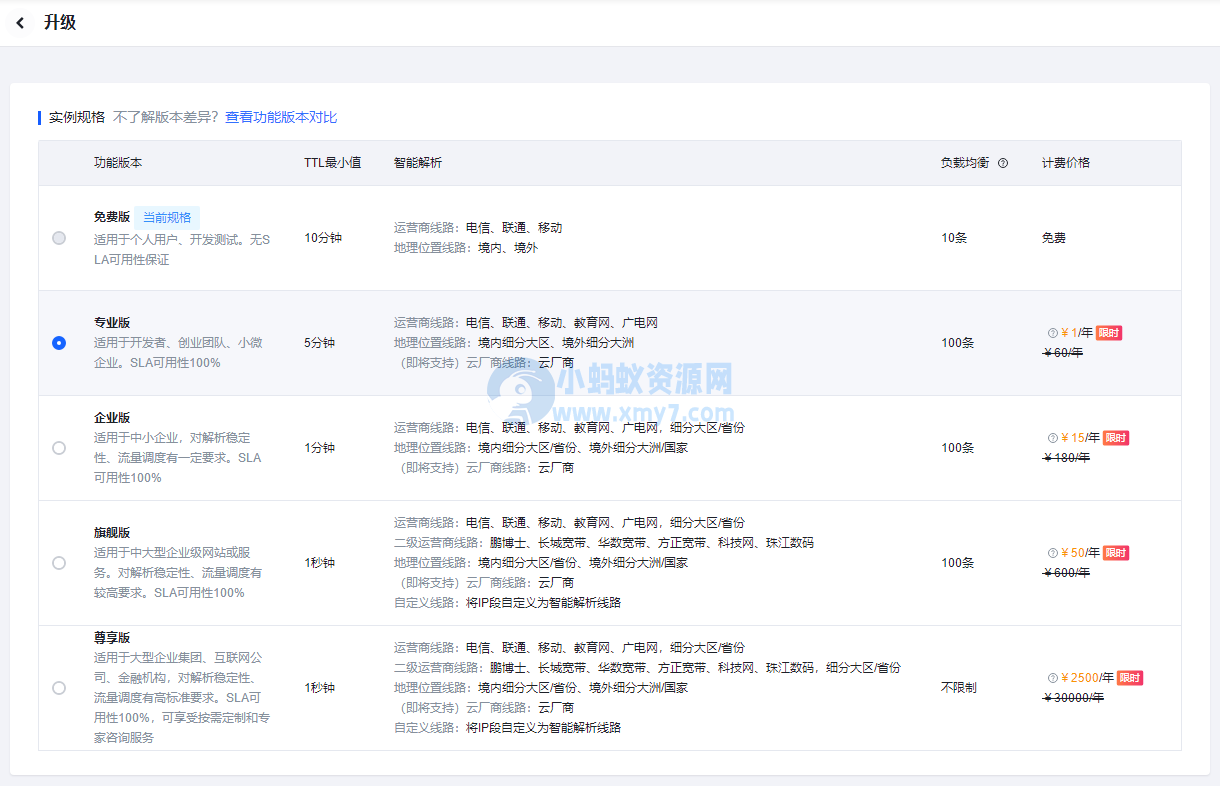Click the 不限制 load balancing value
The width and height of the screenshot is (1220, 786).
click(x=959, y=688)
